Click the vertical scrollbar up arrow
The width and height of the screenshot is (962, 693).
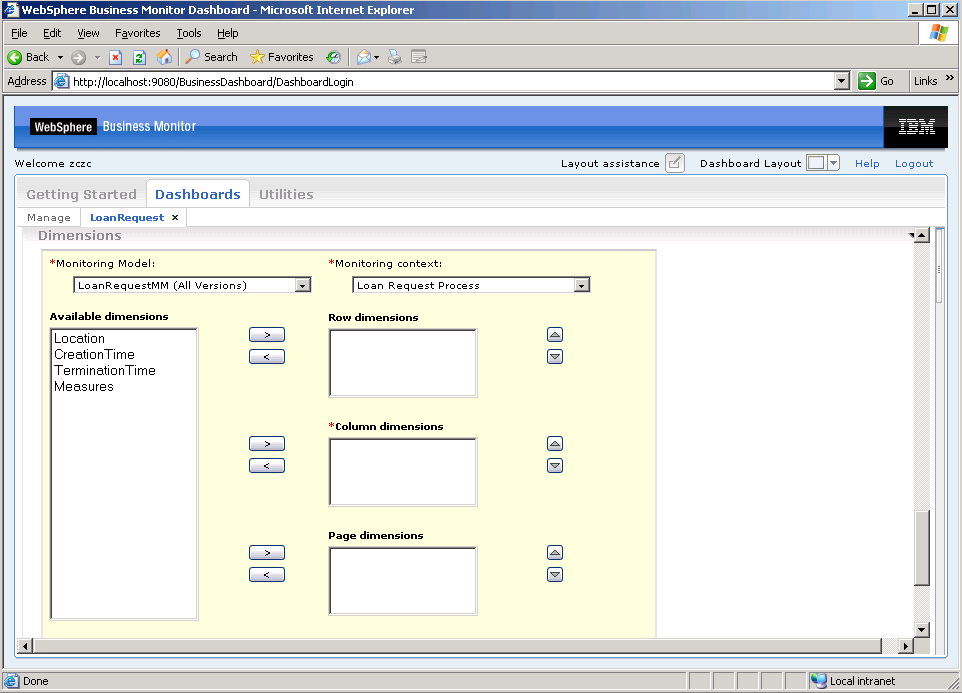pyautogui.click(x=922, y=235)
